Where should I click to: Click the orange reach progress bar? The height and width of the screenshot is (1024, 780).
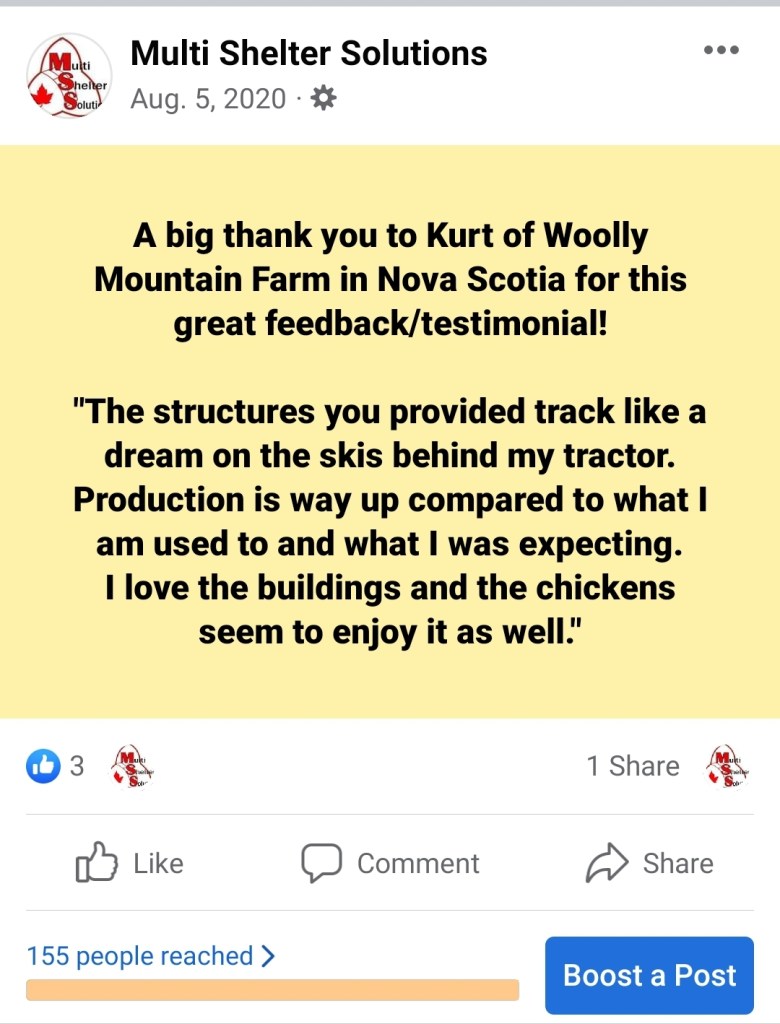(272, 990)
